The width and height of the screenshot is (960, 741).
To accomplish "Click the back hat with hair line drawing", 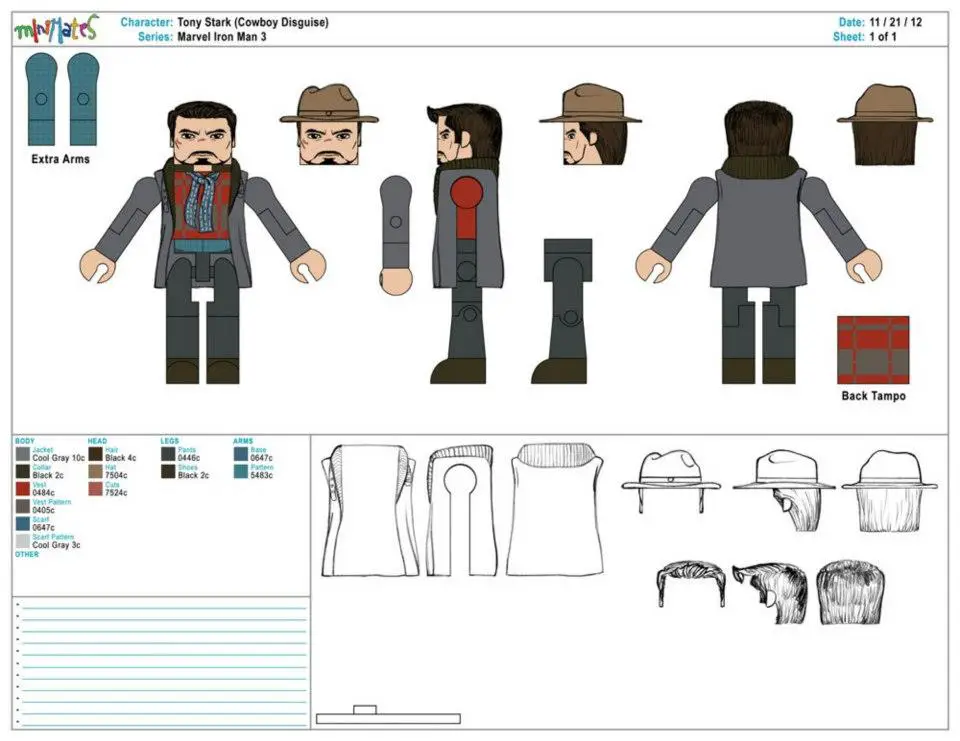I will coord(890,491).
